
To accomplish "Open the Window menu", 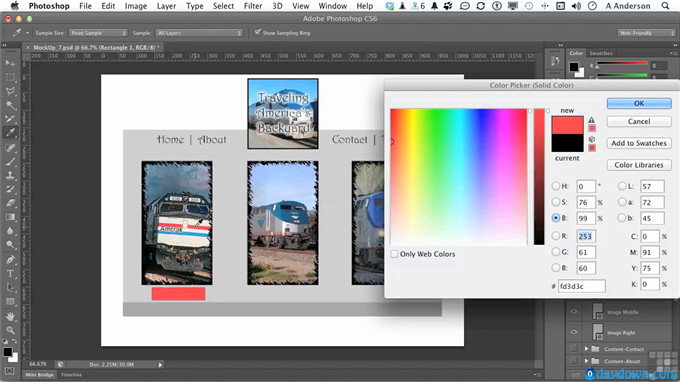I will tap(333, 6).
